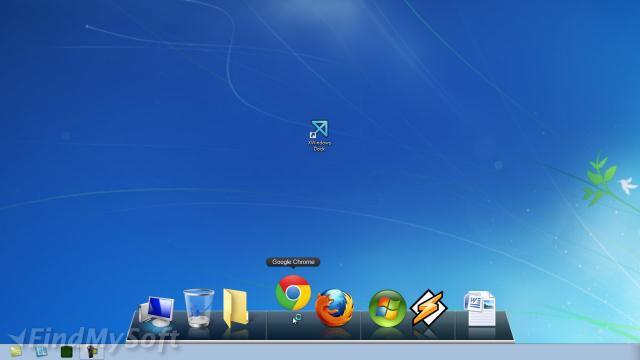Viewport: 640px width, 360px height.
Task: Launch Winamp from the dock
Action: tap(429, 308)
